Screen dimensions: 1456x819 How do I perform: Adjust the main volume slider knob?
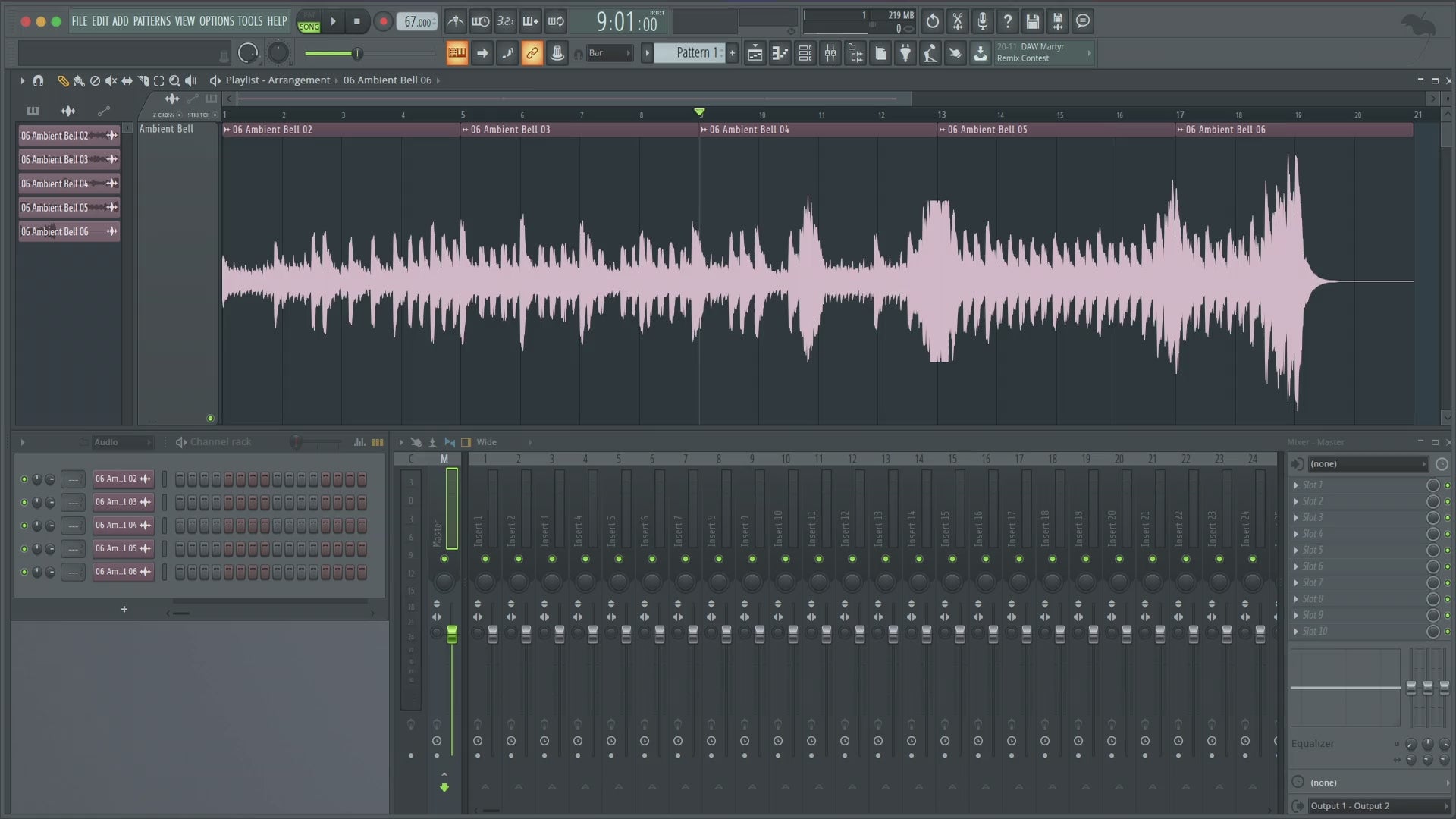click(x=356, y=53)
